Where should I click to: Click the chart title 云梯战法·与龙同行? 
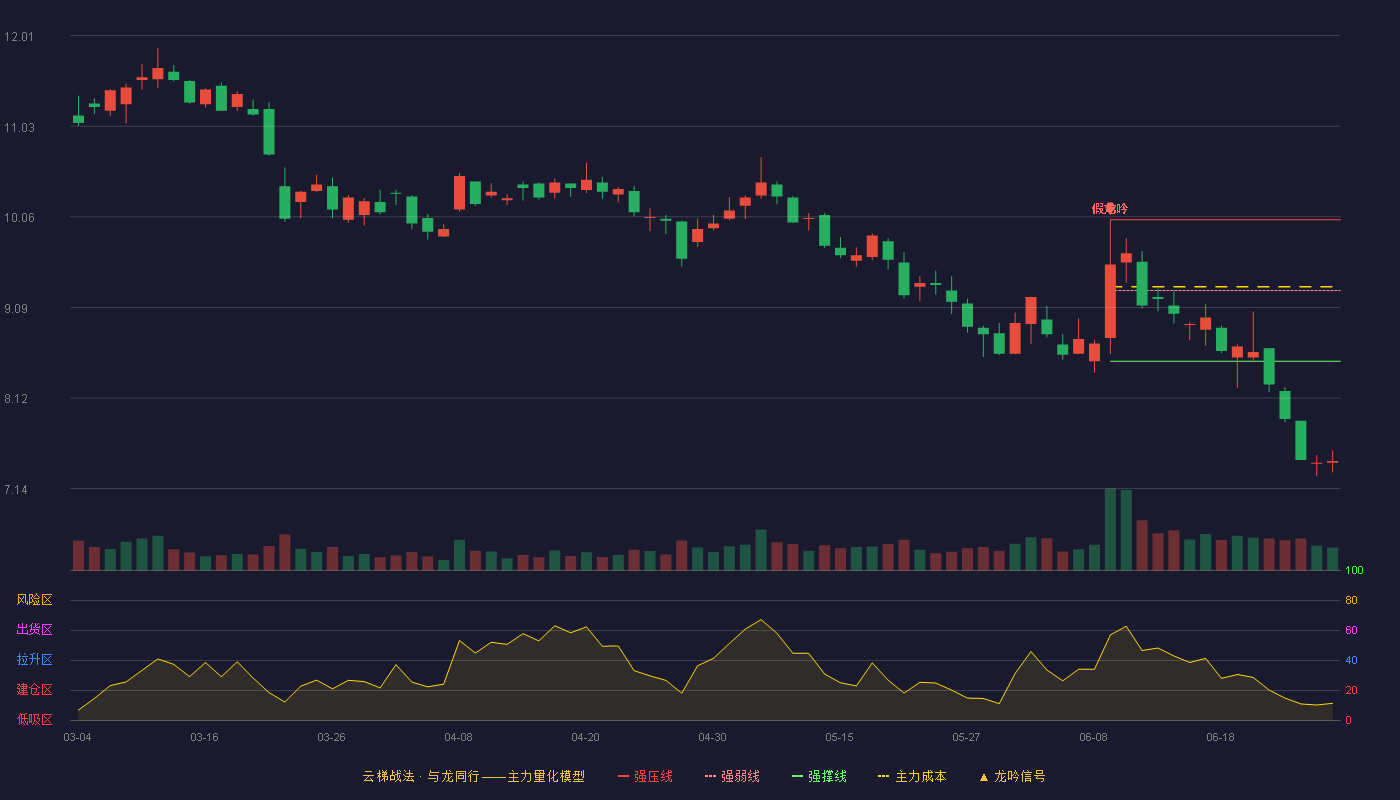click(421, 776)
